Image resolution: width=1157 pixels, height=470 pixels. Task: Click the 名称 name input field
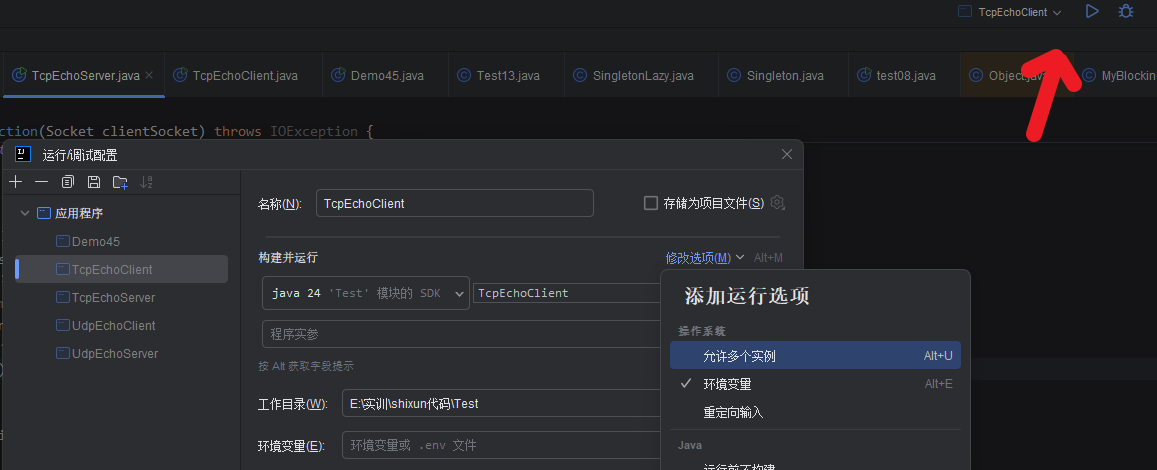point(455,203)
